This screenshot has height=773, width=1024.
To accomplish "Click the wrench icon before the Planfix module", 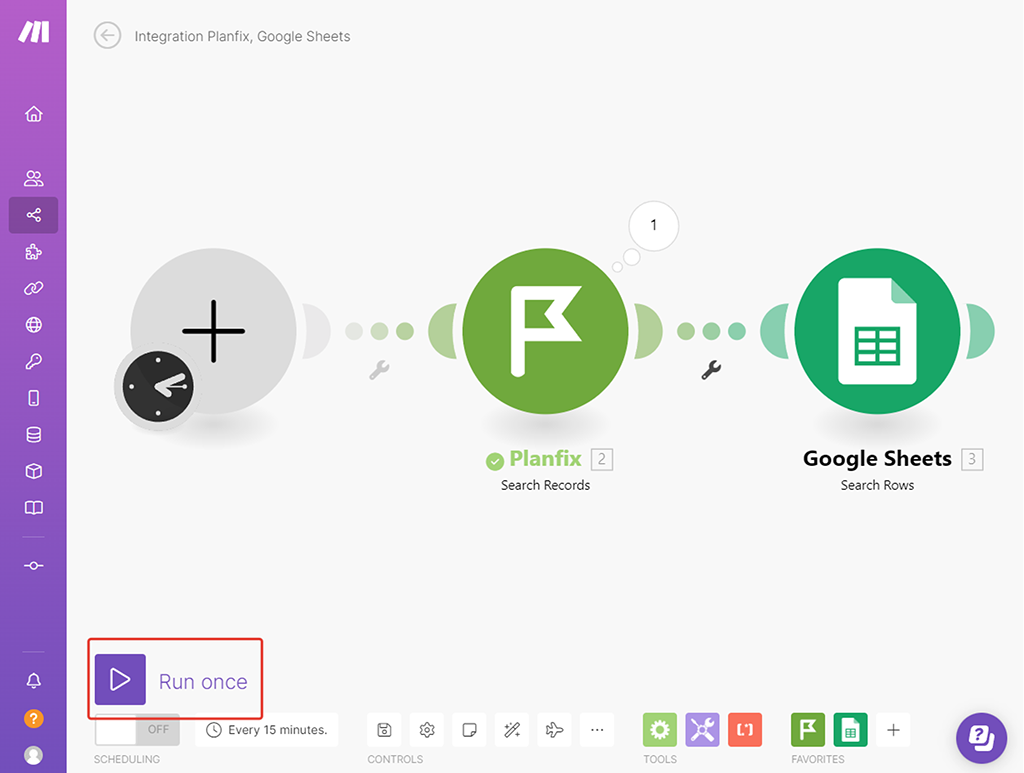I will tap(379, 370).
